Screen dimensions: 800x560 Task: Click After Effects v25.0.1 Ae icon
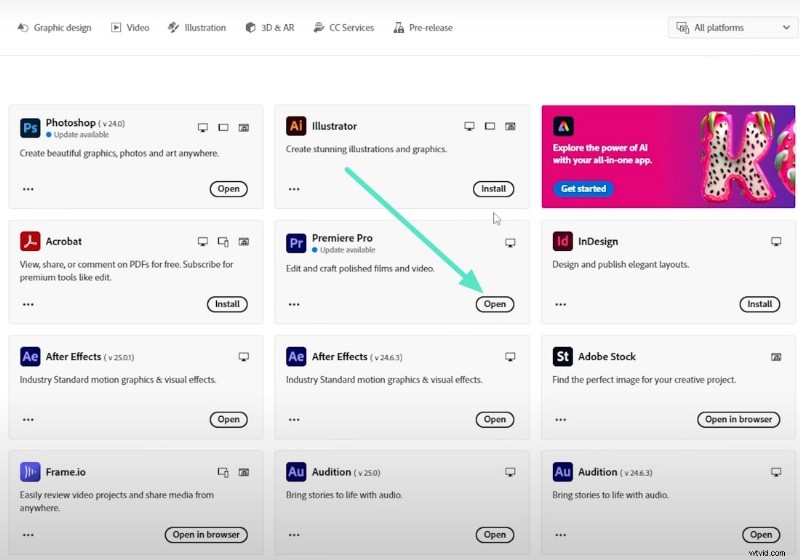pos(30,357)
